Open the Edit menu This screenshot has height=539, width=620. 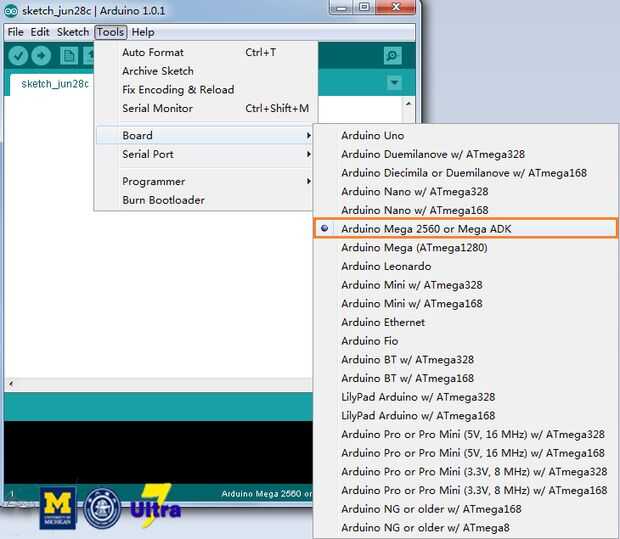(x=40, y=32)
